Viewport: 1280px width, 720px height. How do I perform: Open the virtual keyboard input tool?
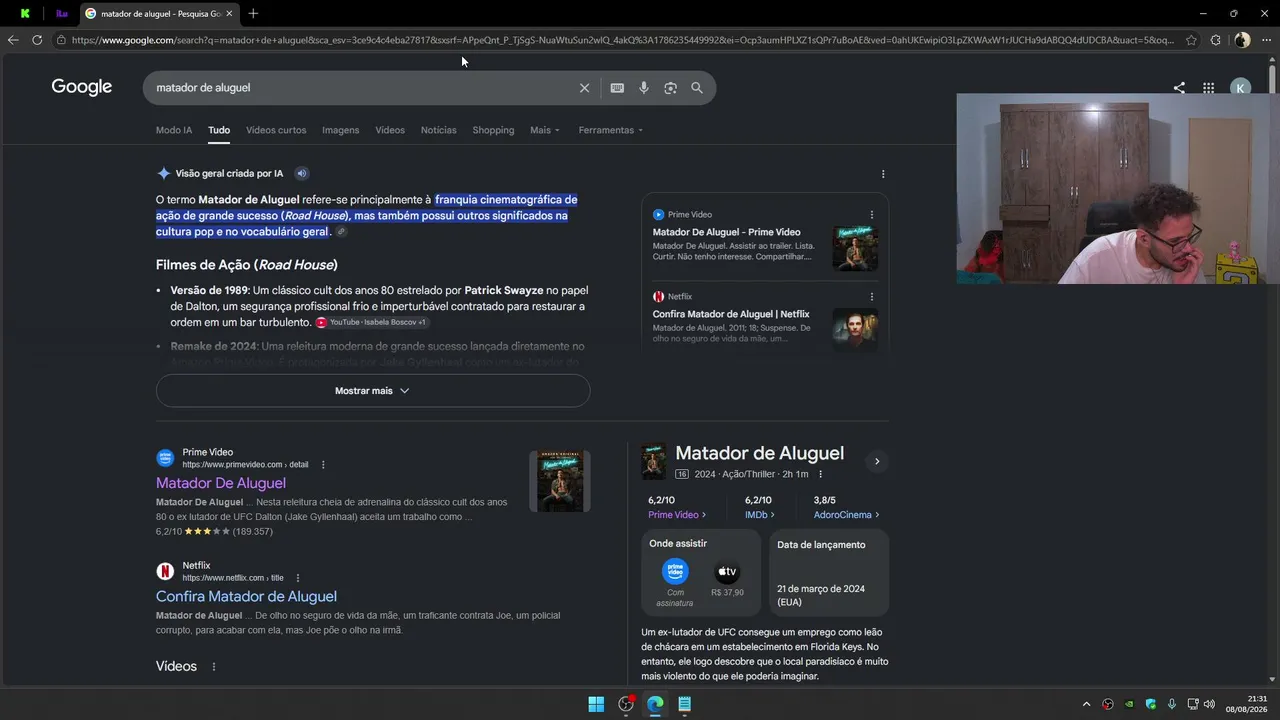pyautogui.click(x=617, y=88)
